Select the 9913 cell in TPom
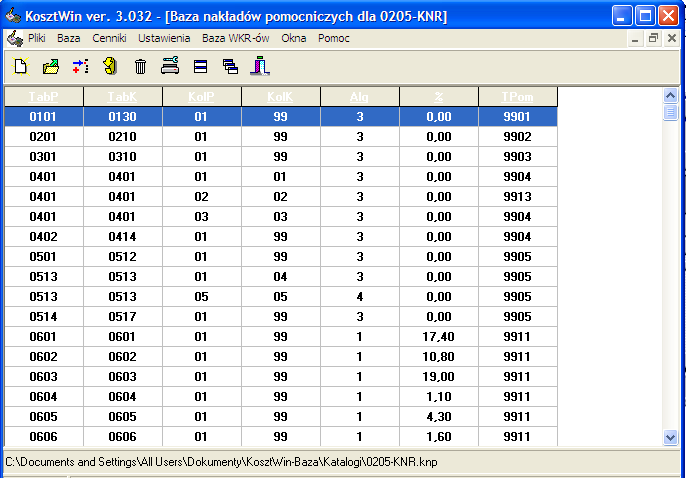Viewport: 686px width, 478px height. point(518,197)
